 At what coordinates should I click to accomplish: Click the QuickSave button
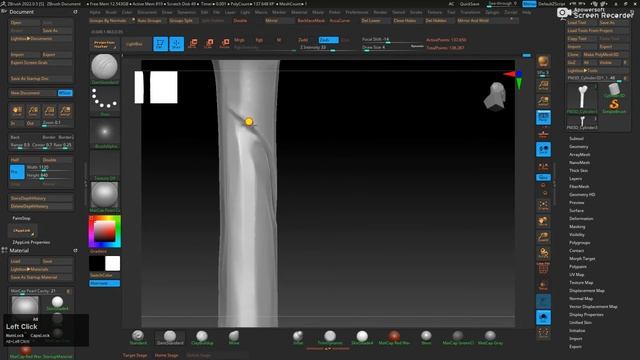pyautogui.click(x=470, y=4)
